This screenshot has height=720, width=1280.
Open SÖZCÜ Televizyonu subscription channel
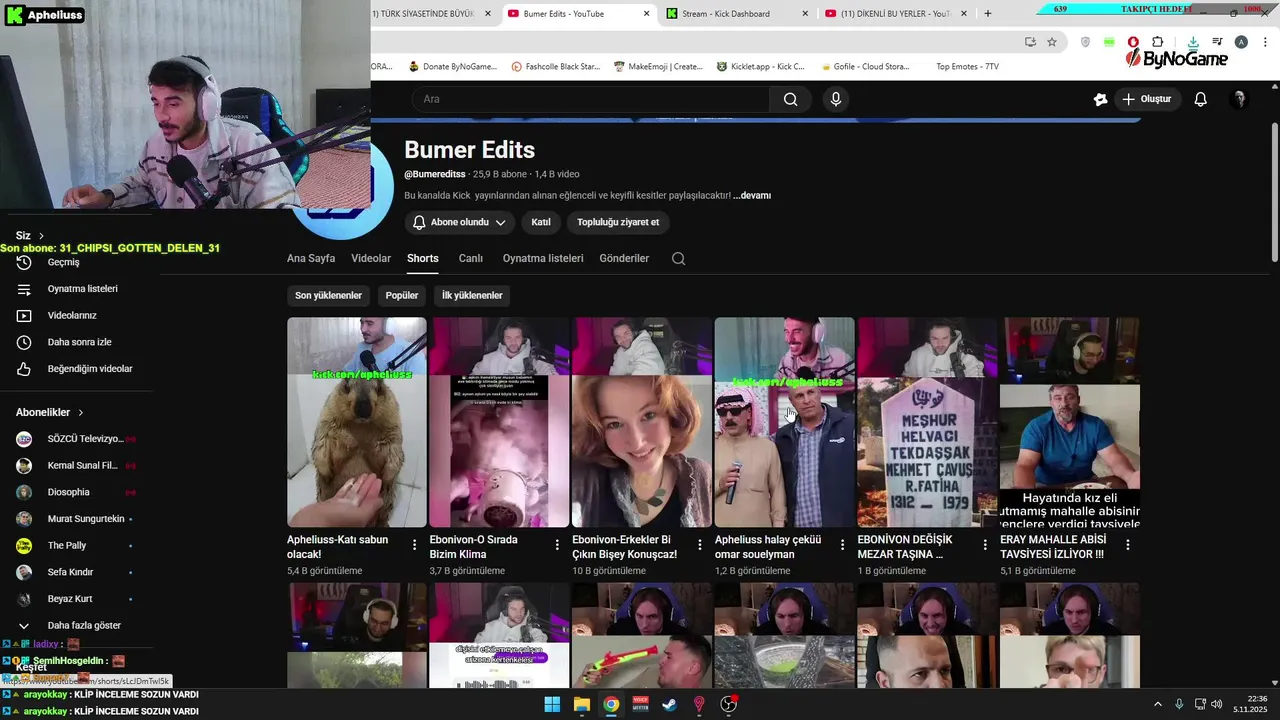coord(78,439)
